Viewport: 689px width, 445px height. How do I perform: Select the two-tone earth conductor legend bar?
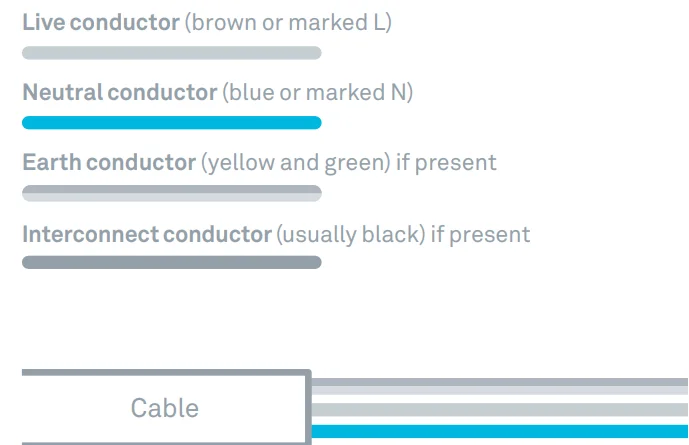pyautogui.click(x=171, y=193)
